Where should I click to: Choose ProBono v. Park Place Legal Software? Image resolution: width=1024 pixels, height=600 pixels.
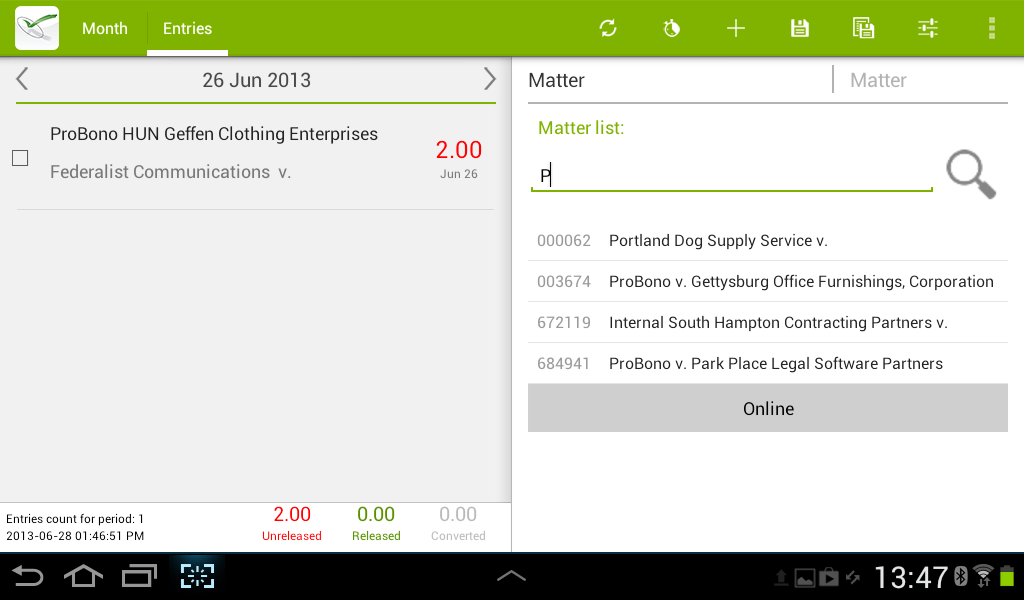(768, 363)
